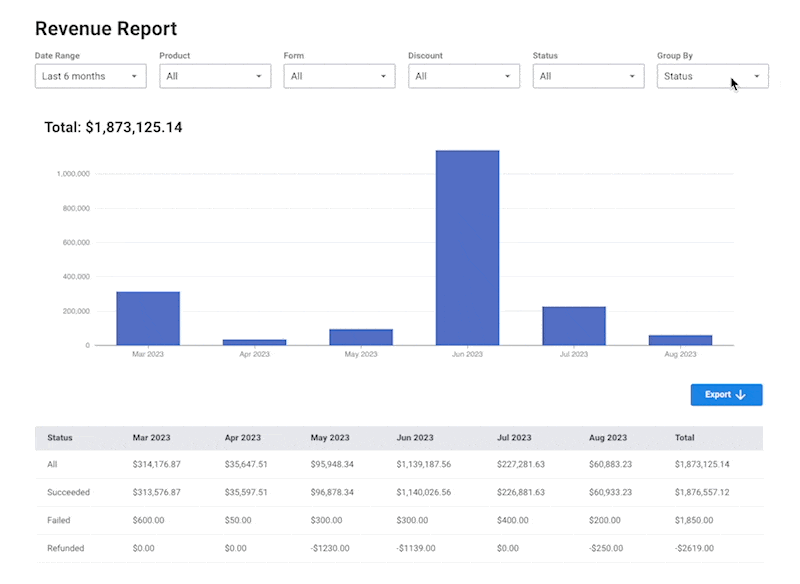Click the May 2023 chart bar

pos(361,337)
